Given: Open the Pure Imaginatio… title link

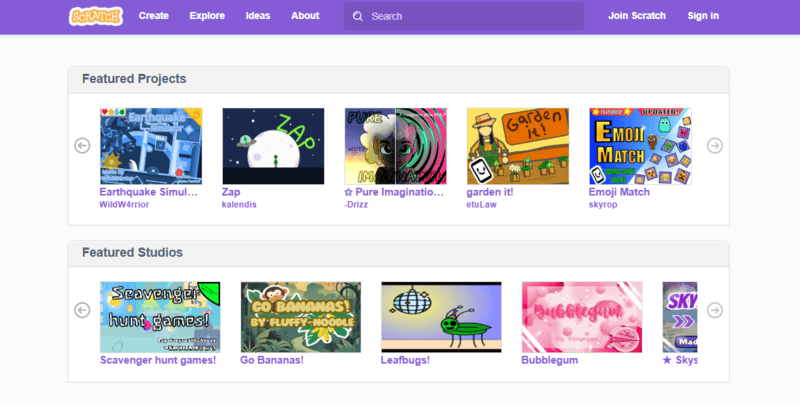Looking at the screenshot, I should (x=394, y=192).
